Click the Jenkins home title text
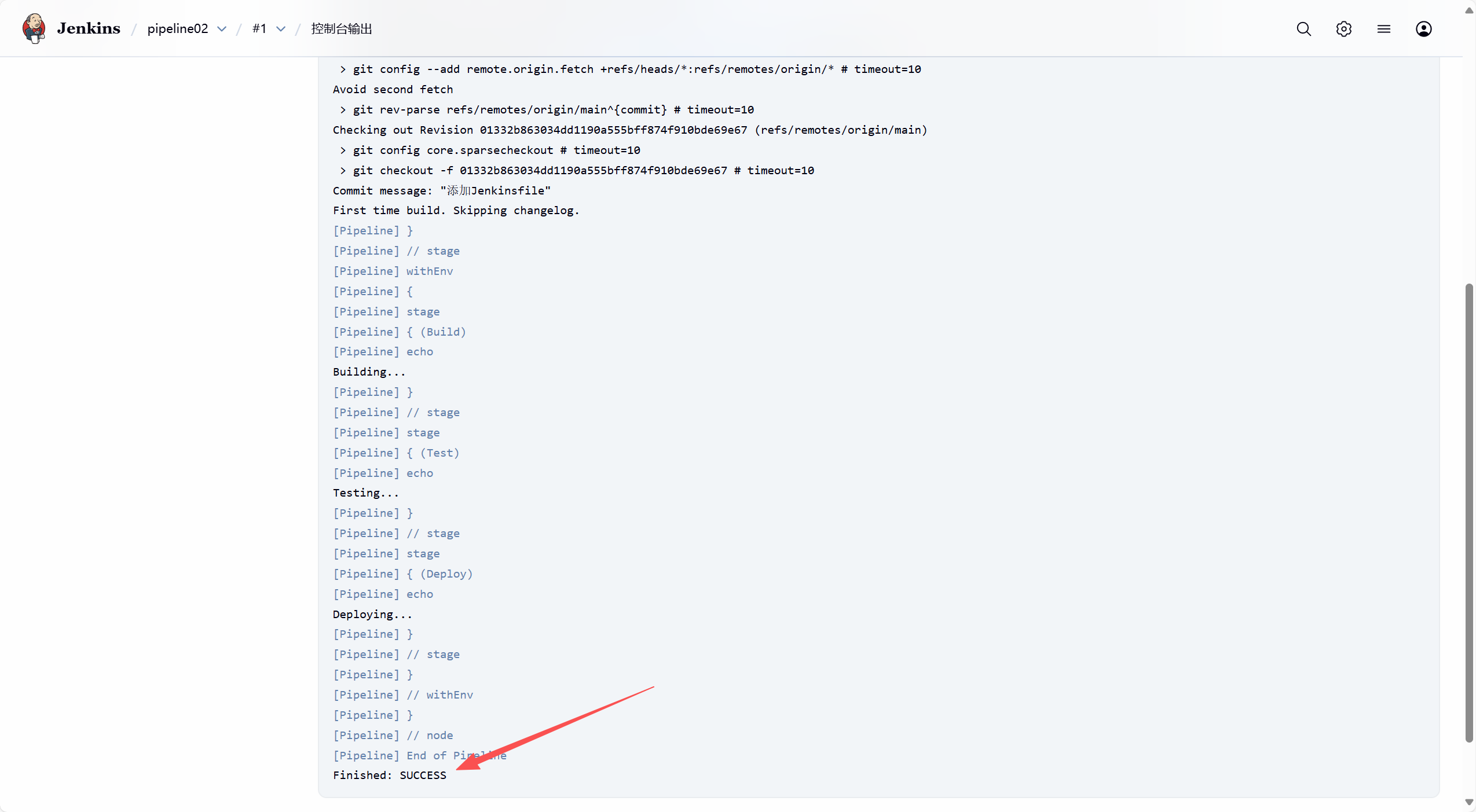 [x=89, y=28]
